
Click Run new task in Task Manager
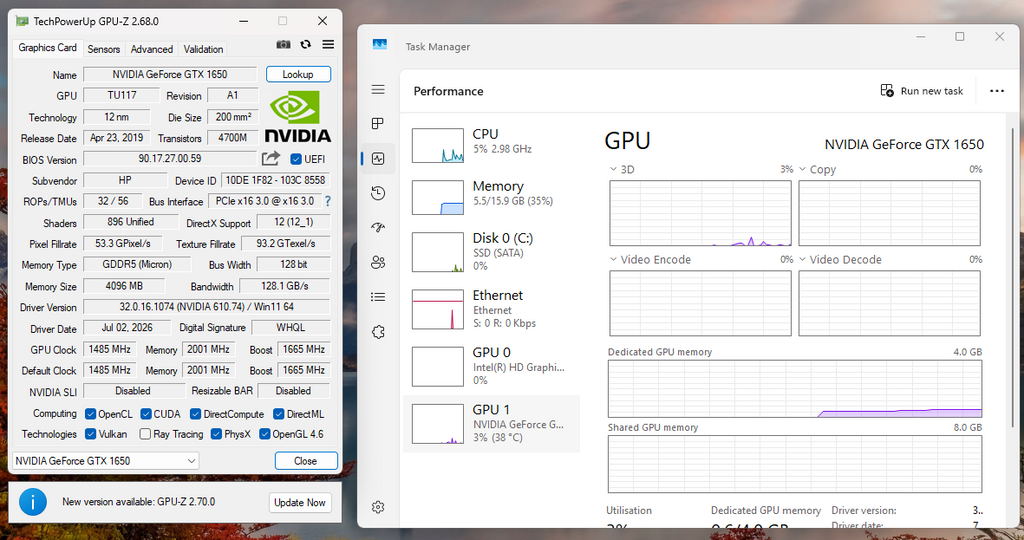921,91
